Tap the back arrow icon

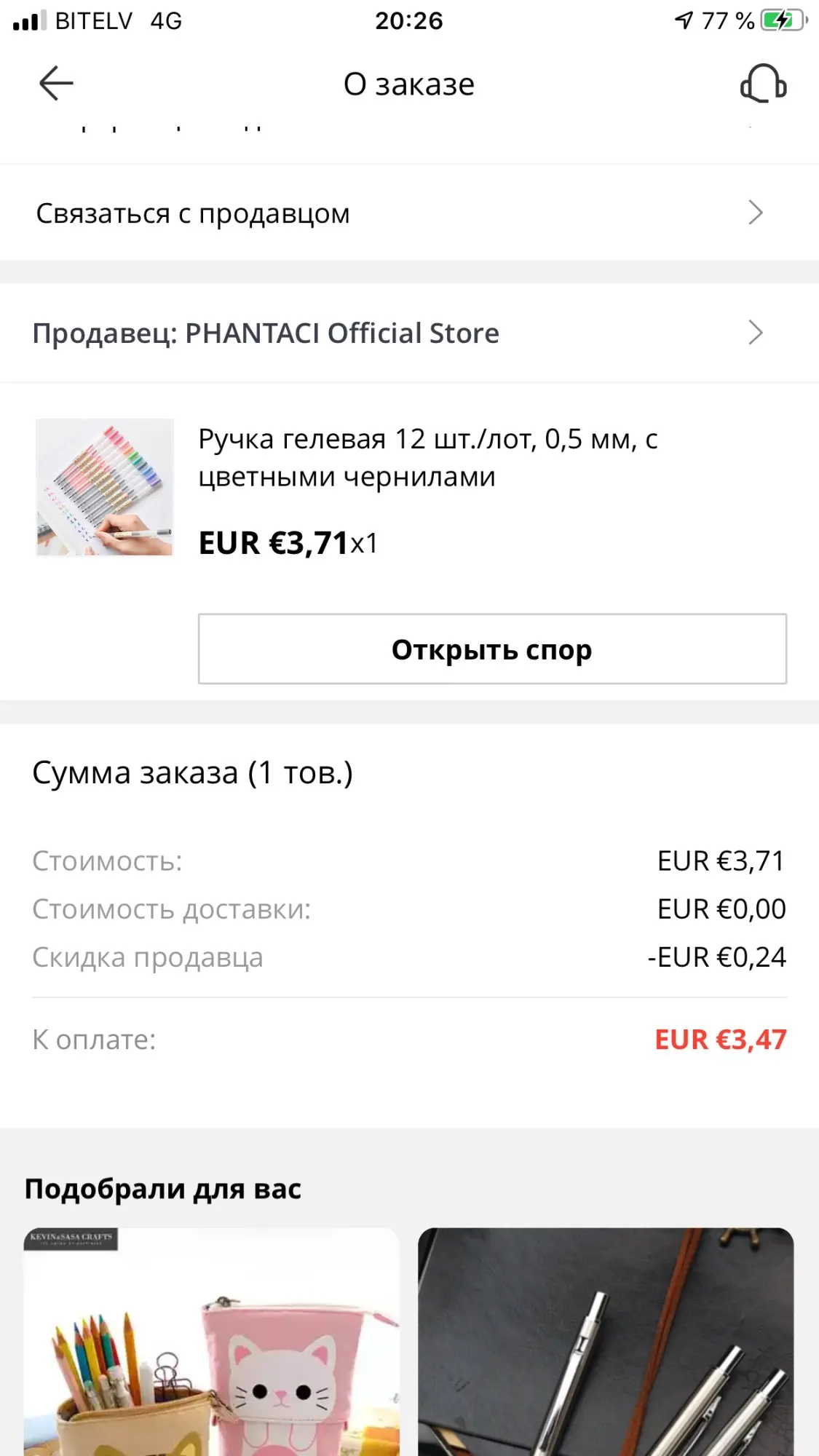56,83
